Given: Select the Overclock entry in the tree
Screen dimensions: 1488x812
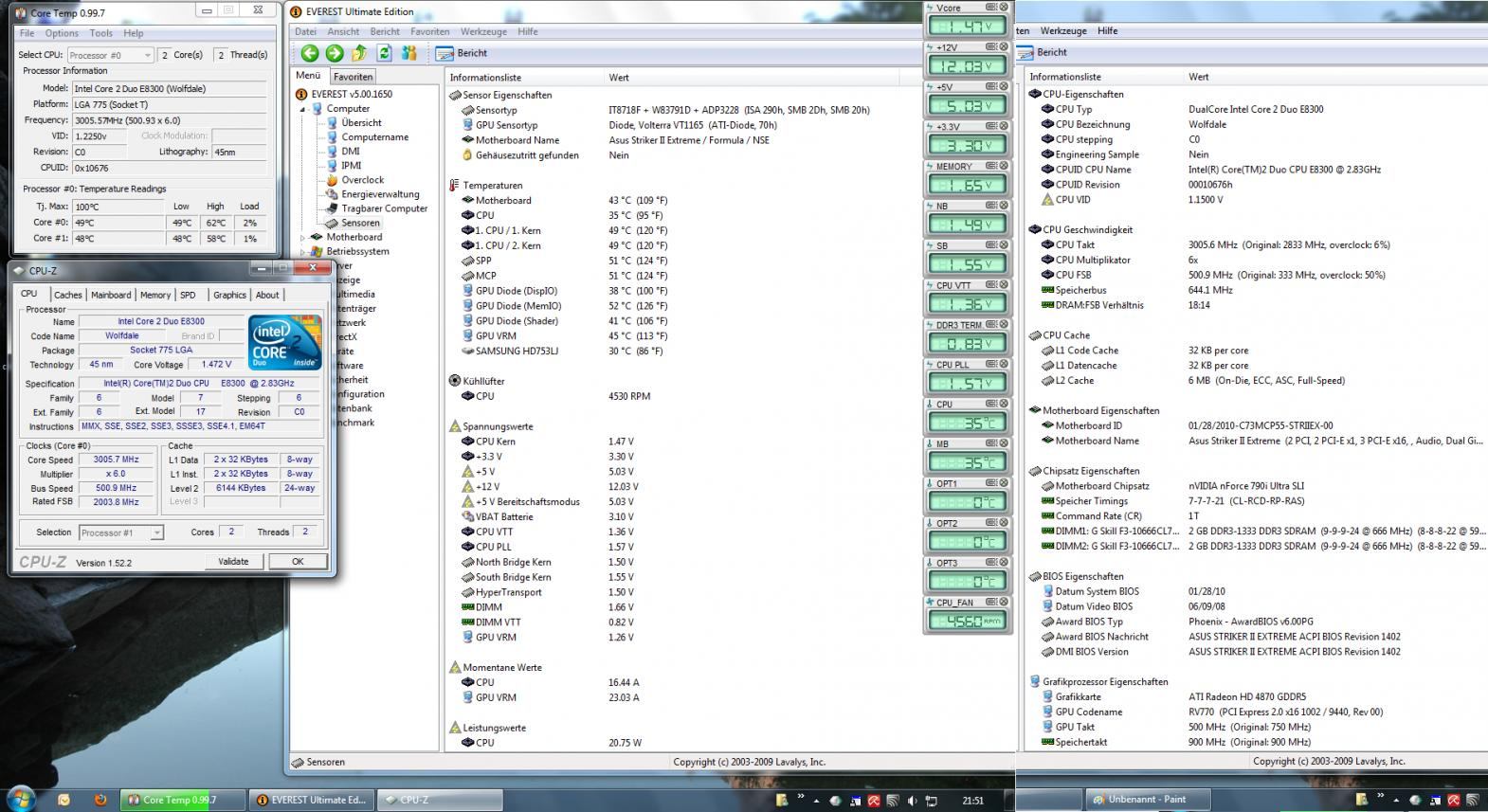Looking at the screenshot, I should 362,180.
